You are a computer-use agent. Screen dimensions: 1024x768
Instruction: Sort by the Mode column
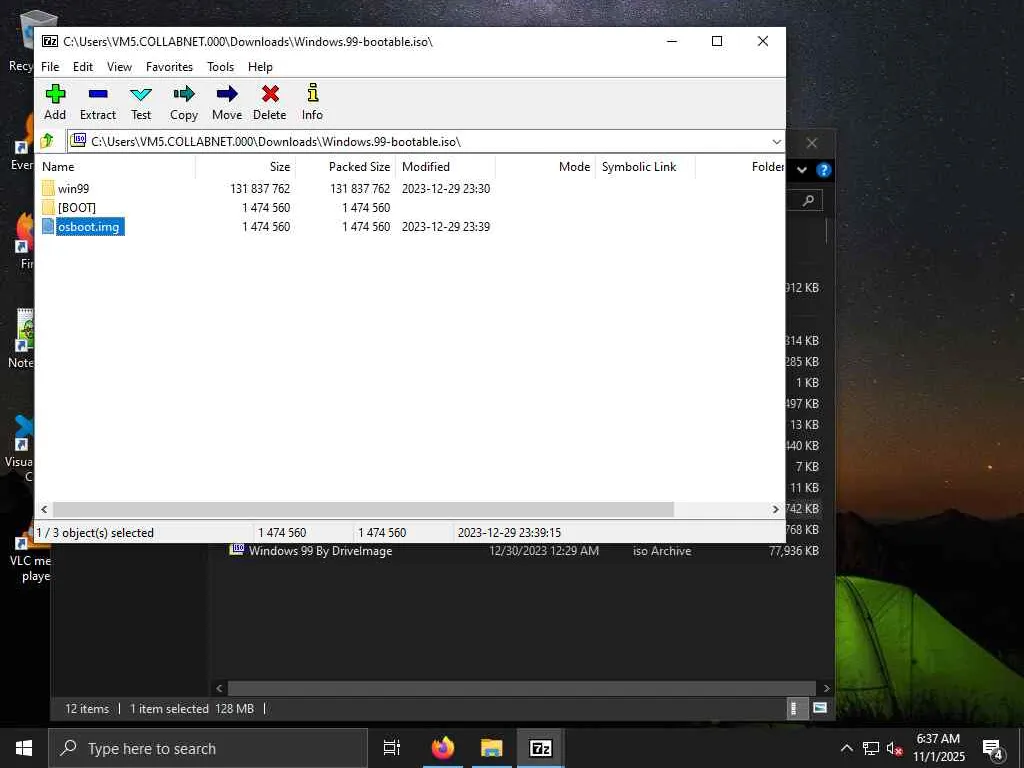click(545, 167)
